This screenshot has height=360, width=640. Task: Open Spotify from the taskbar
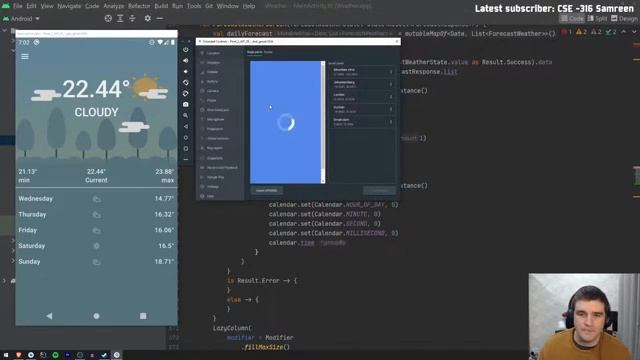[55, 355]
